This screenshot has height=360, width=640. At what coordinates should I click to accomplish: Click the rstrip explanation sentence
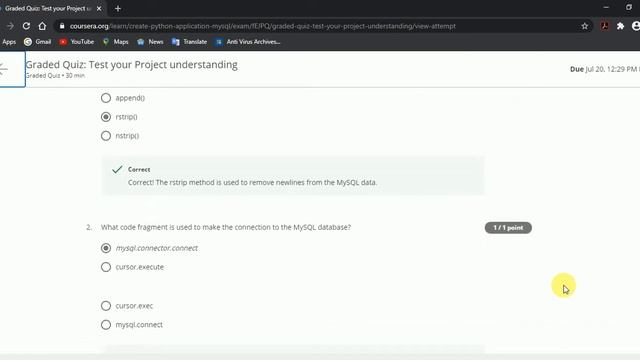click(252, 182)
